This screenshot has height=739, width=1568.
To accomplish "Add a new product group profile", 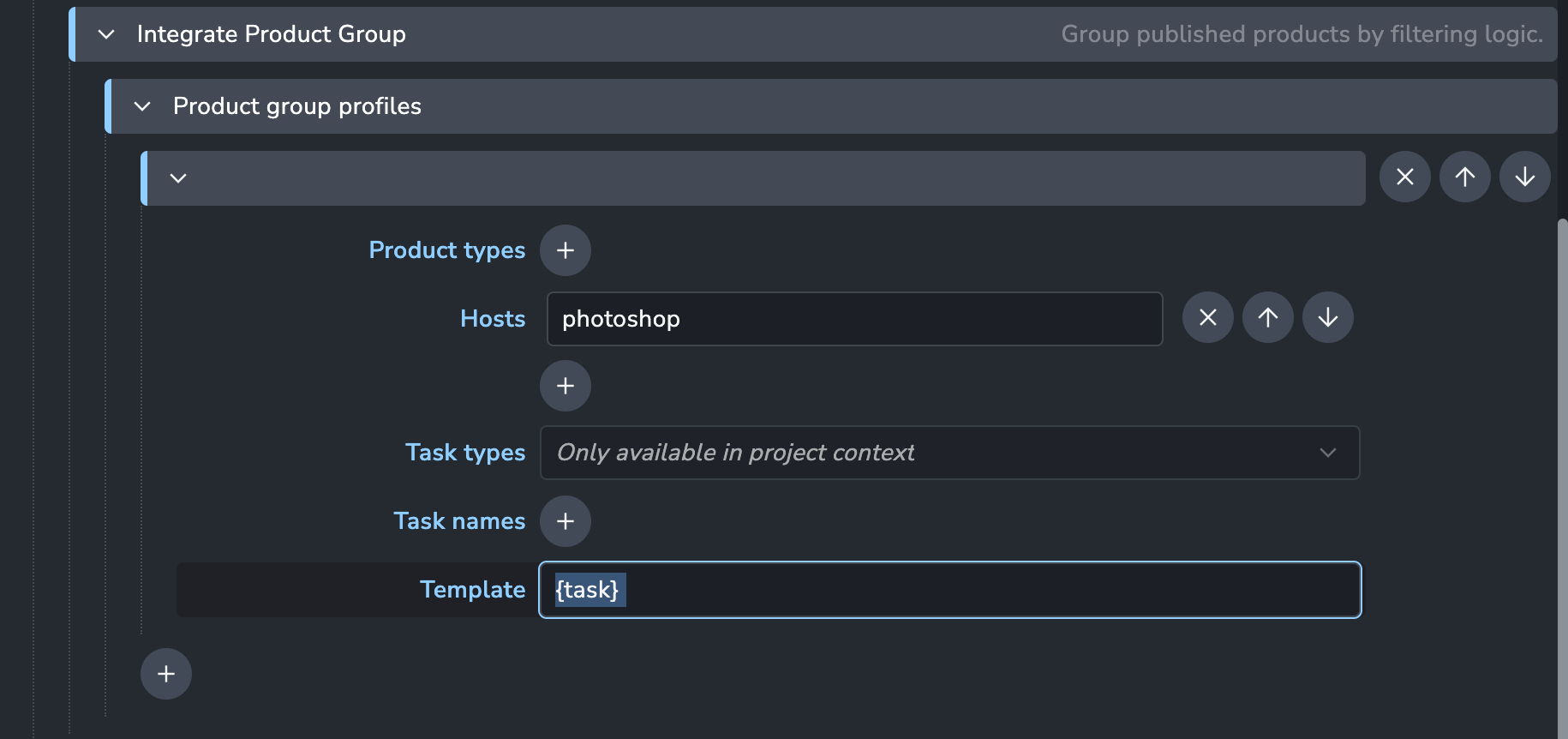I will pyautogui.click(x=165, y=674).
